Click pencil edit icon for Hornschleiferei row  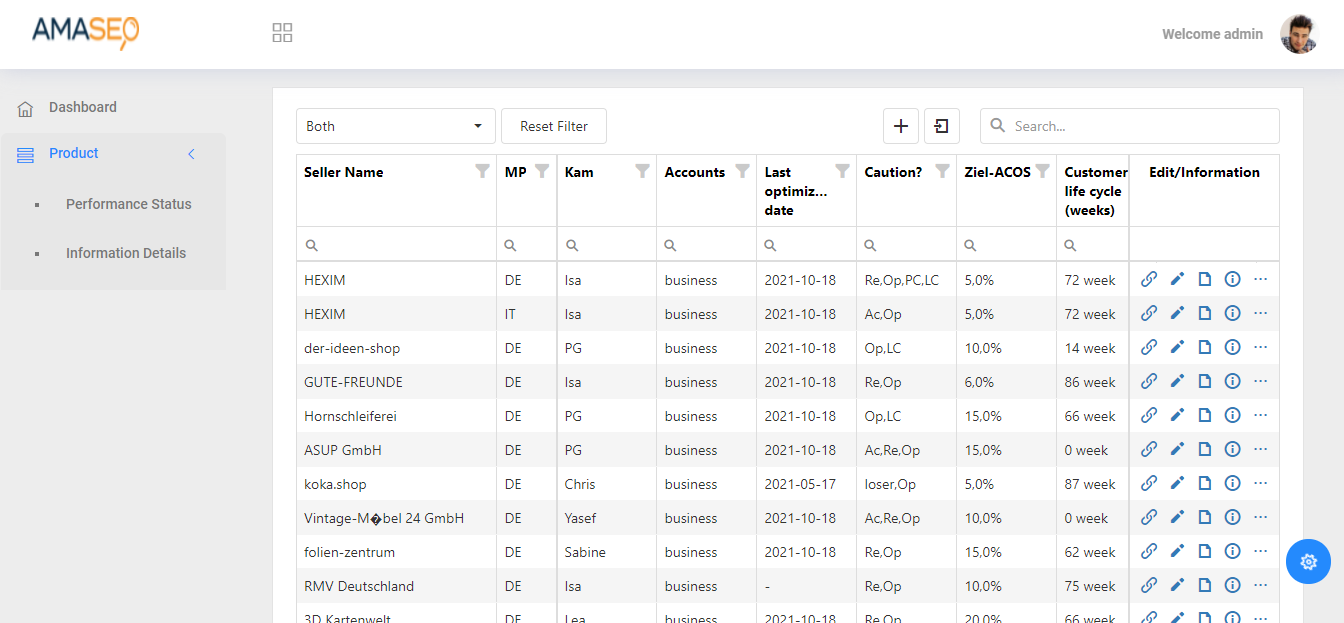tap(1177, 416)
